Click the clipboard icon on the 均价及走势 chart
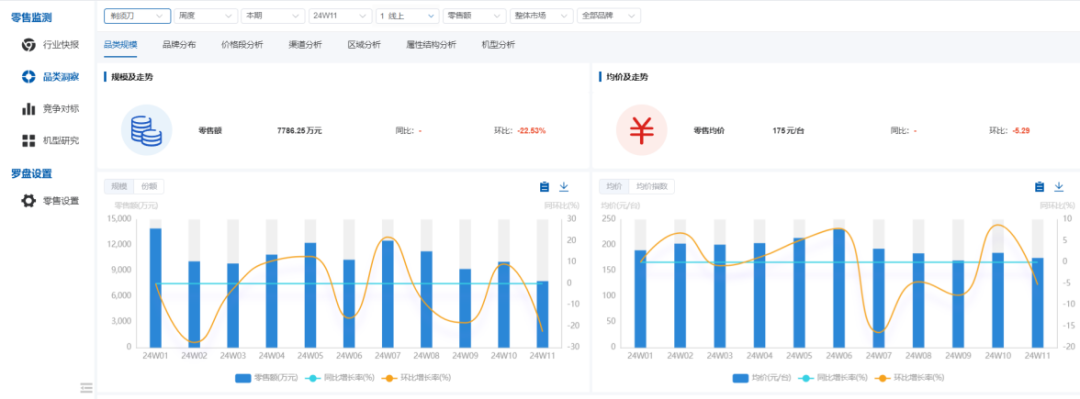Viewport: 1080px width, 399px height. click(1040, 186)
